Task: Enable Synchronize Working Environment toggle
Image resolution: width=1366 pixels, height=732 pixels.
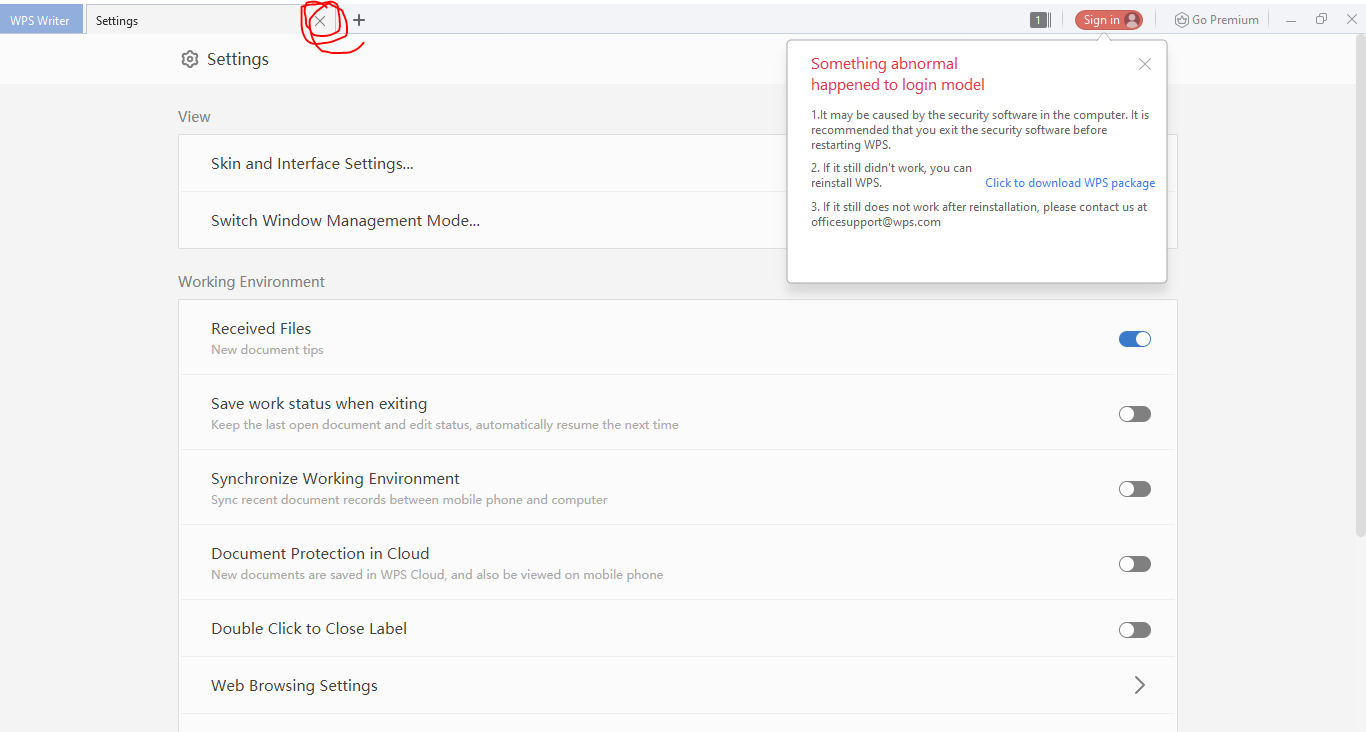Action: click(x=1135, y=489)
